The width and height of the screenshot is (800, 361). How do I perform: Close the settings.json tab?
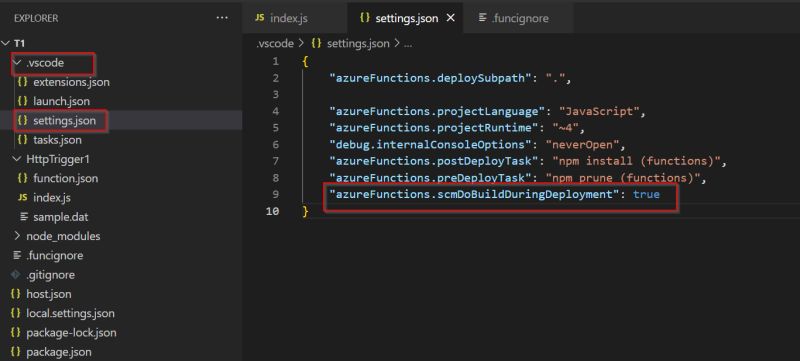(x=451, y=18)
